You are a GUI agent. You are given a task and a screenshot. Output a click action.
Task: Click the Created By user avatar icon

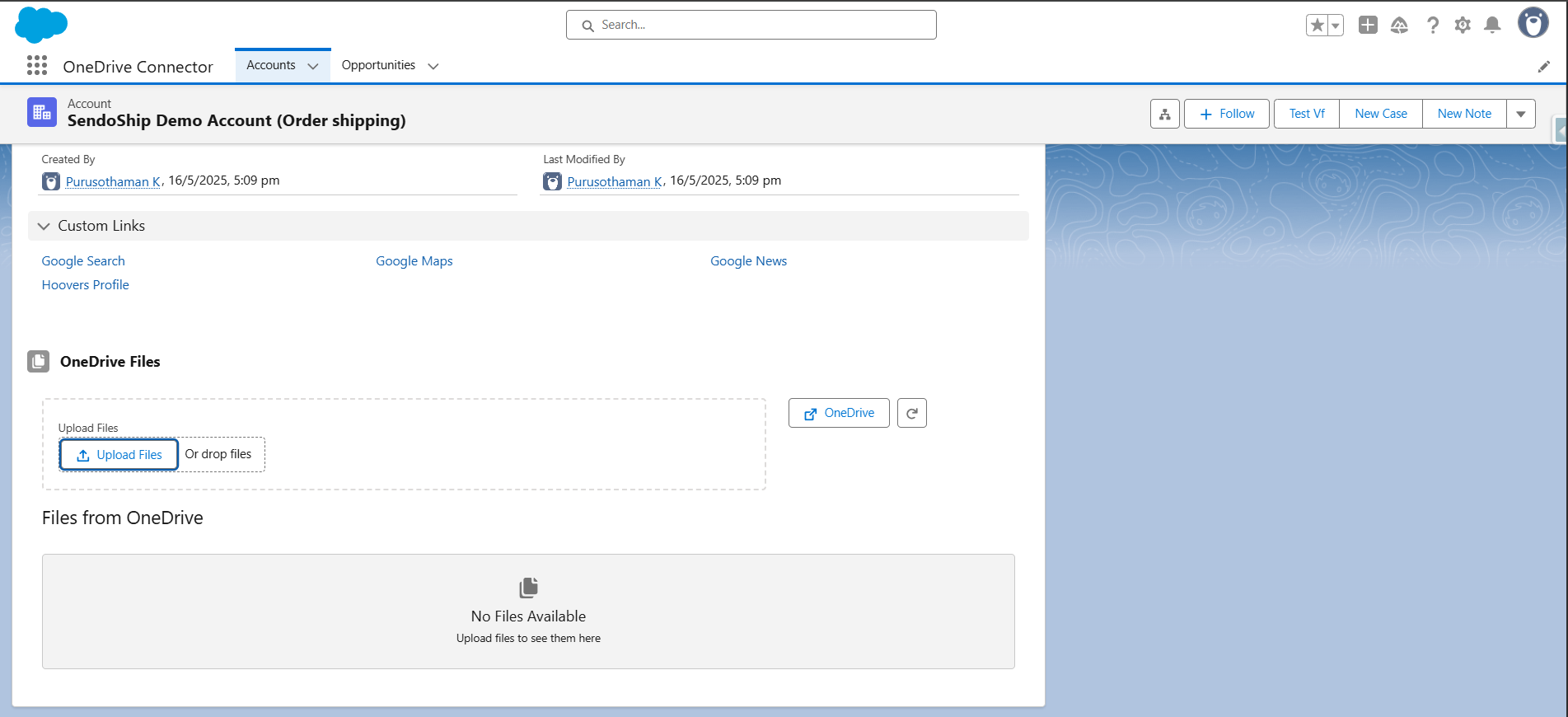pos(51,181)
